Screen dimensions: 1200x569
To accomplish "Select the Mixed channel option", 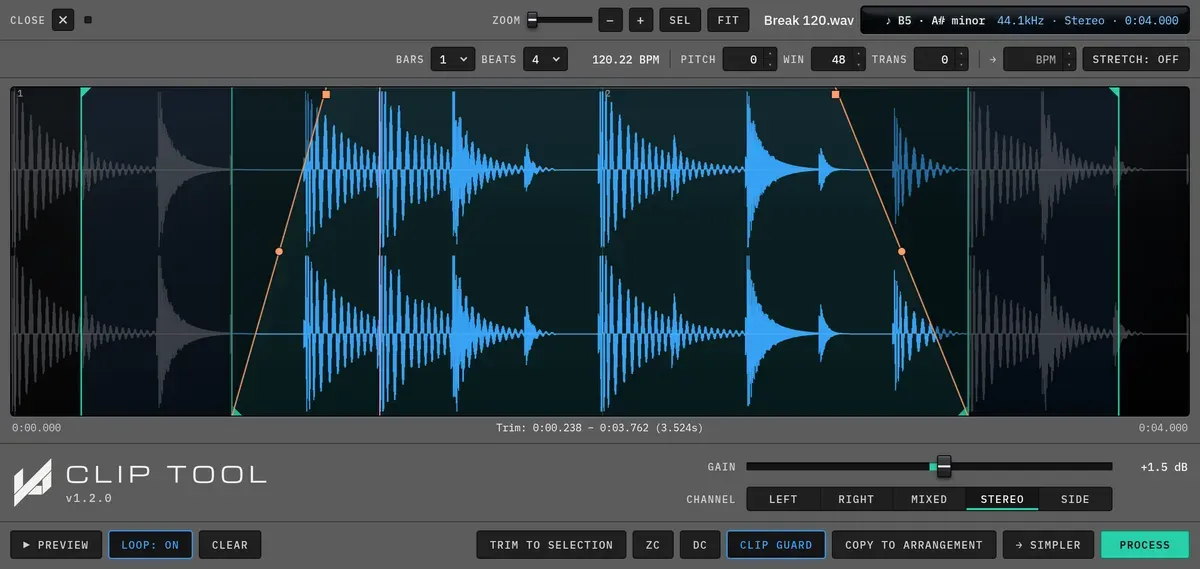I will [929, 499].
